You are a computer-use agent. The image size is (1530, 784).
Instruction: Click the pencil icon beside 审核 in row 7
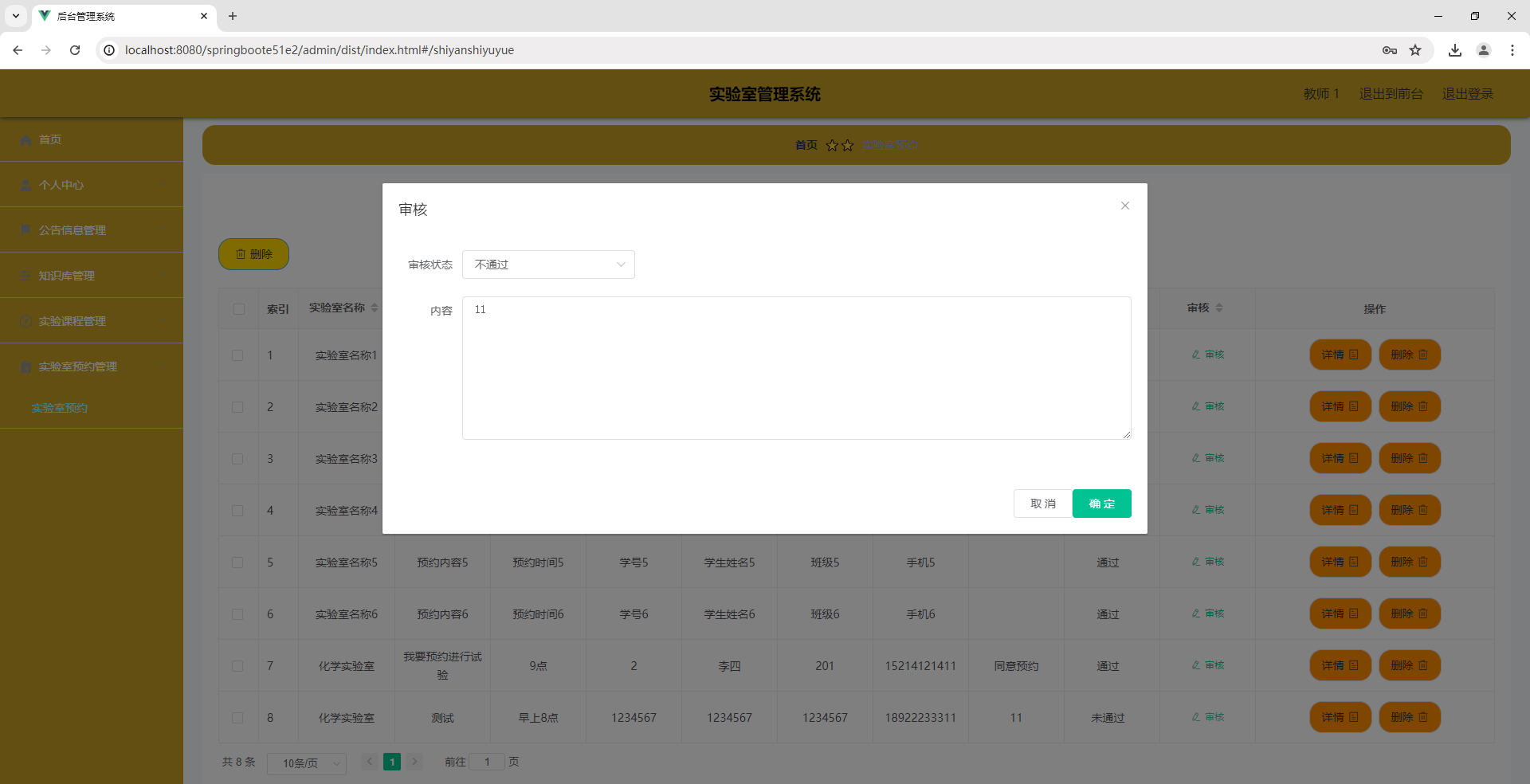click(x=1195, y=665)
